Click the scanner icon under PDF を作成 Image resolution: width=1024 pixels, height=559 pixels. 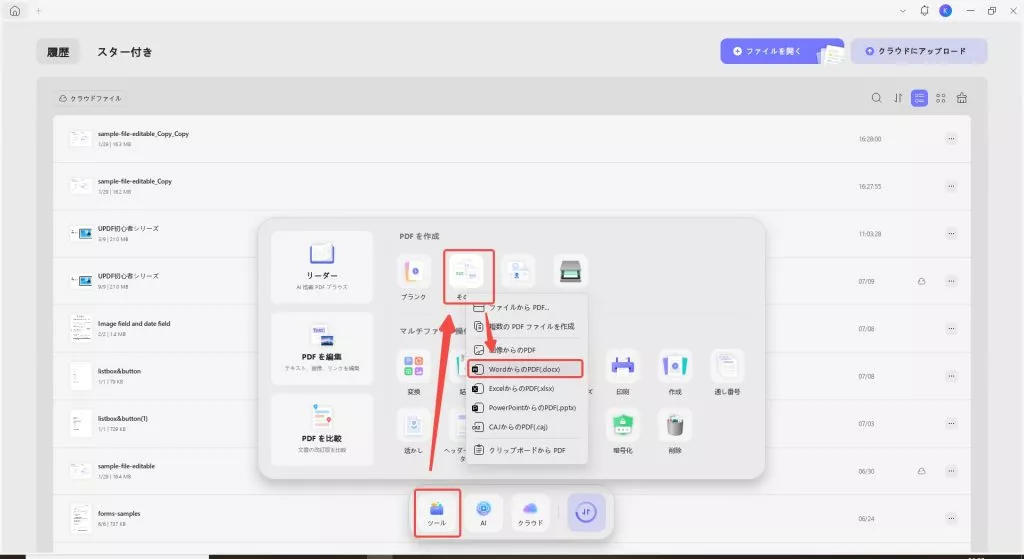tap(570, 271)
